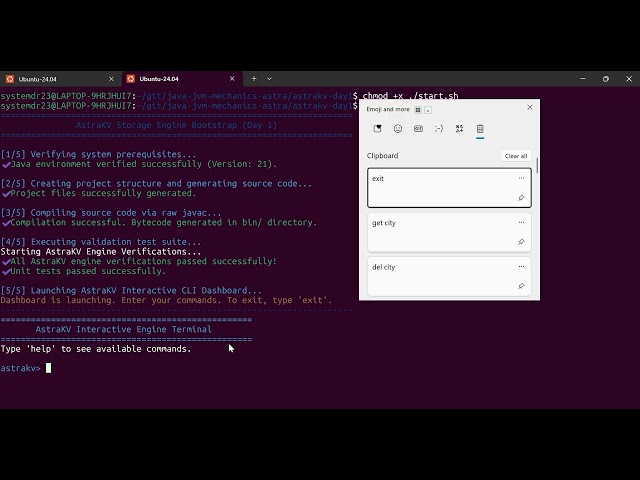640x480 pixels.
Task: Click 'AstraKV Storage Engine Bootstrap (Day 1)' title
Action: click(x=176, y=125)
